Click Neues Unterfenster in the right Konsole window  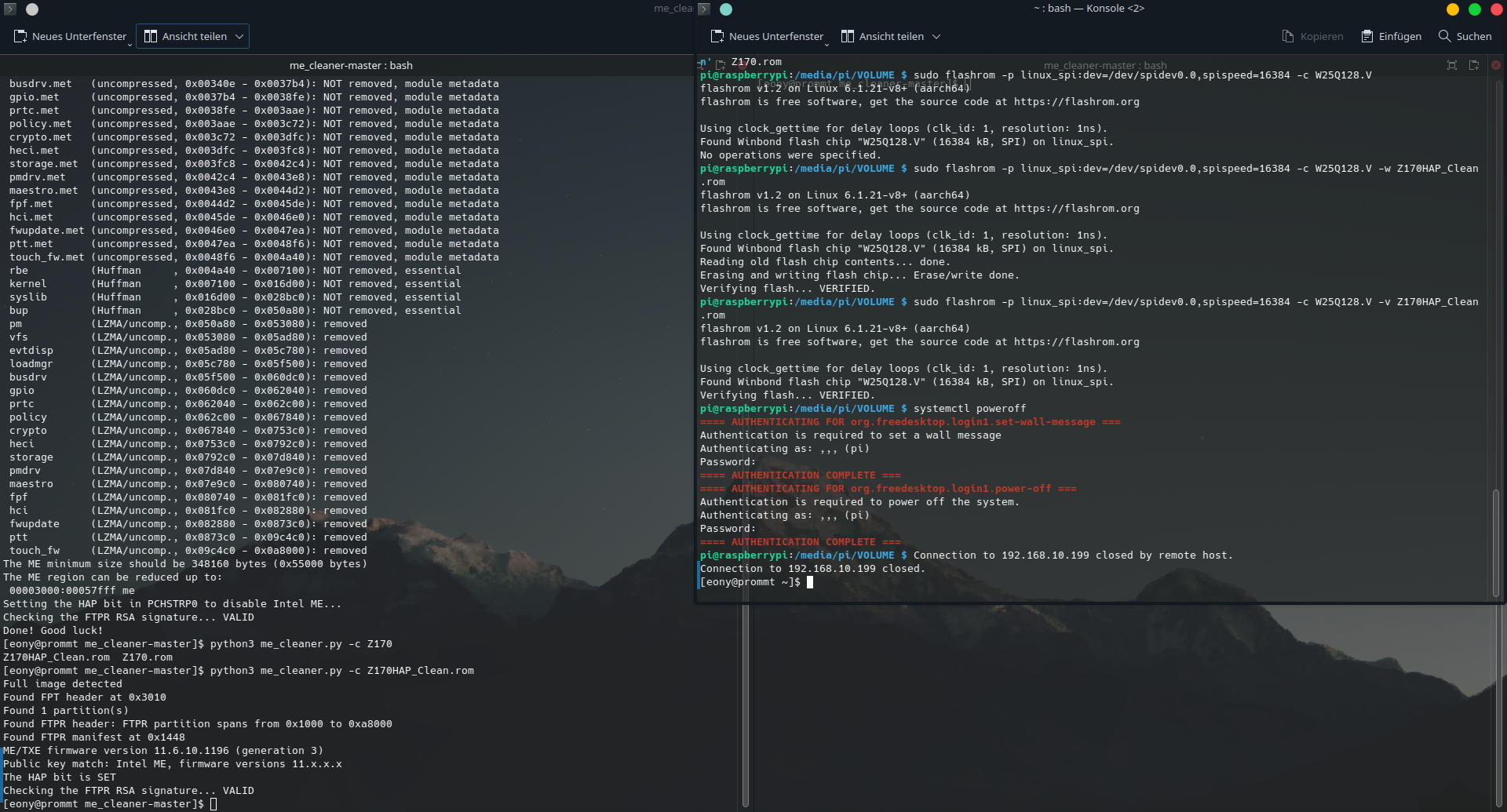click(768, 36)
